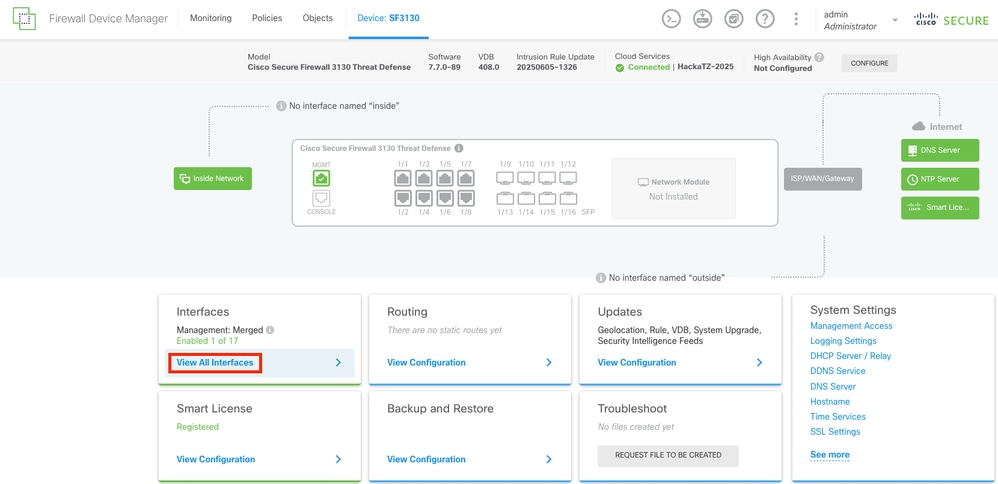Expand Routing card chevron arrow
The height and width of the screenshot is (484, 998).
(549, 362)
